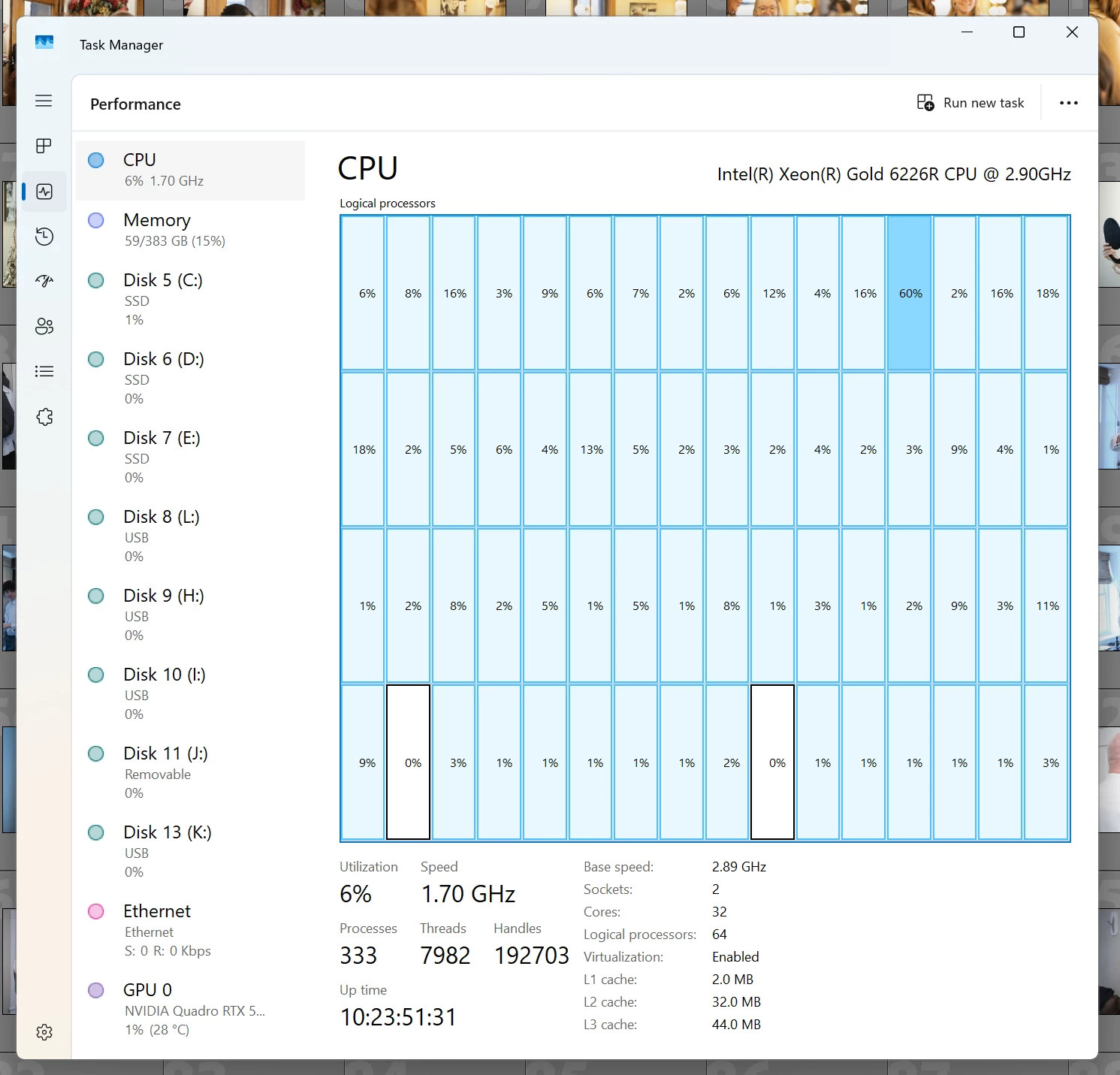Select Ethernet in the performance list
This screenshot has height=1075, width=1120.
pyautogui.click(x=191, y=930)
